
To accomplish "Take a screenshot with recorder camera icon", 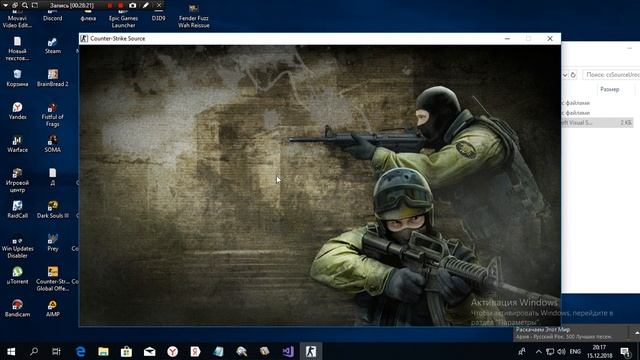I will 133,5.
